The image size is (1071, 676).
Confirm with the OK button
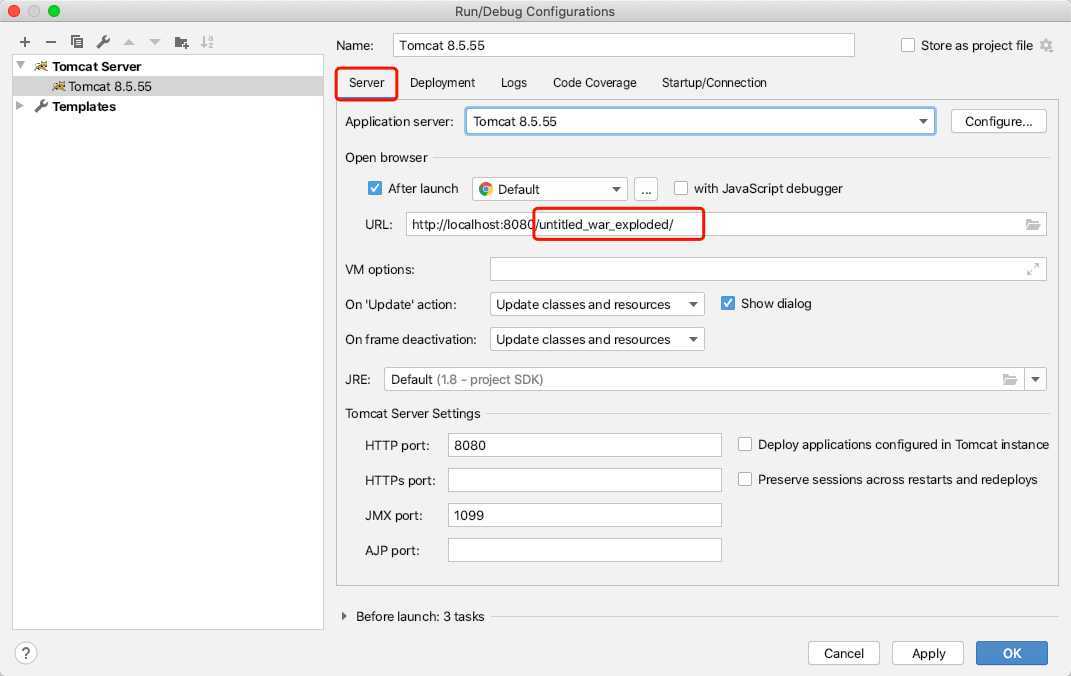pos(1012,653)
